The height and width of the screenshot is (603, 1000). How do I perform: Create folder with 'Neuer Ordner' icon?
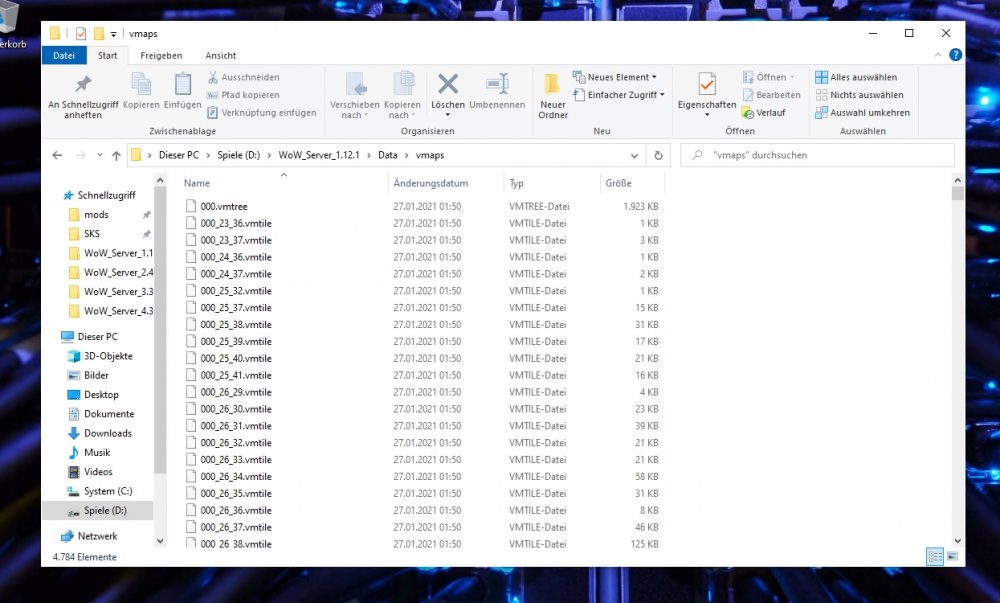(x=552, y=84)
